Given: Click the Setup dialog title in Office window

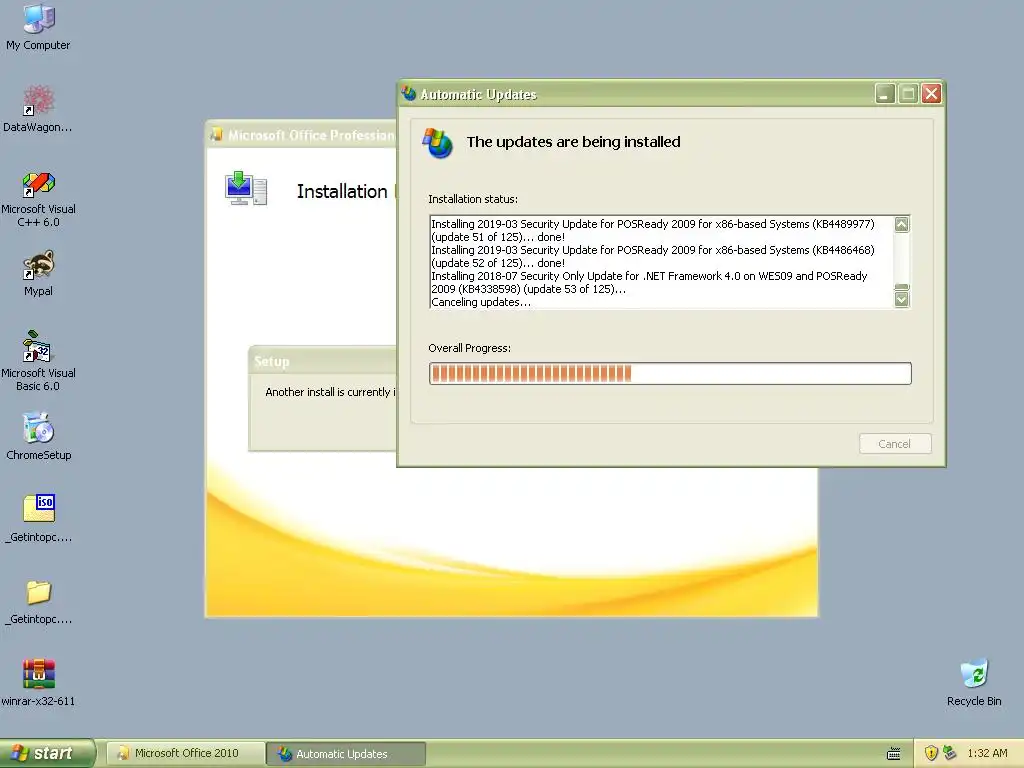Looking at the screenshot, I should pyautogui.click(x=272, y=361).
